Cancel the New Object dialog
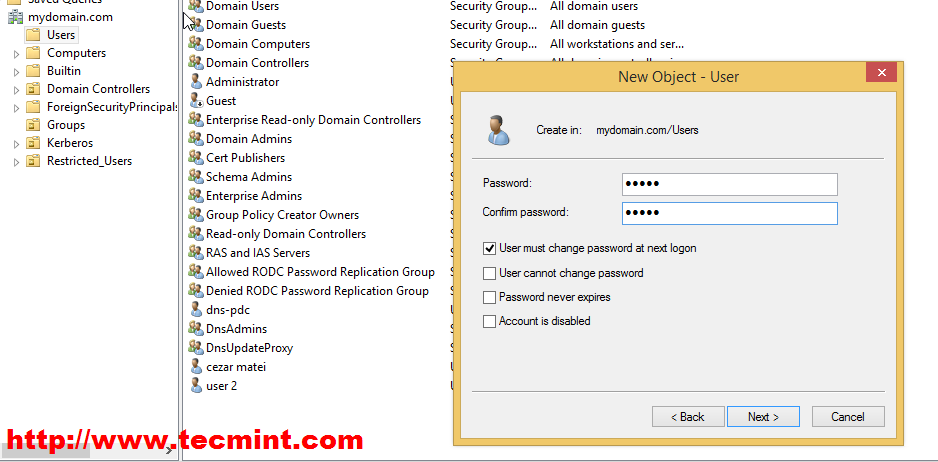Image resolution: width=938 pixels, height=462 pixels. [x=848, y=417]
